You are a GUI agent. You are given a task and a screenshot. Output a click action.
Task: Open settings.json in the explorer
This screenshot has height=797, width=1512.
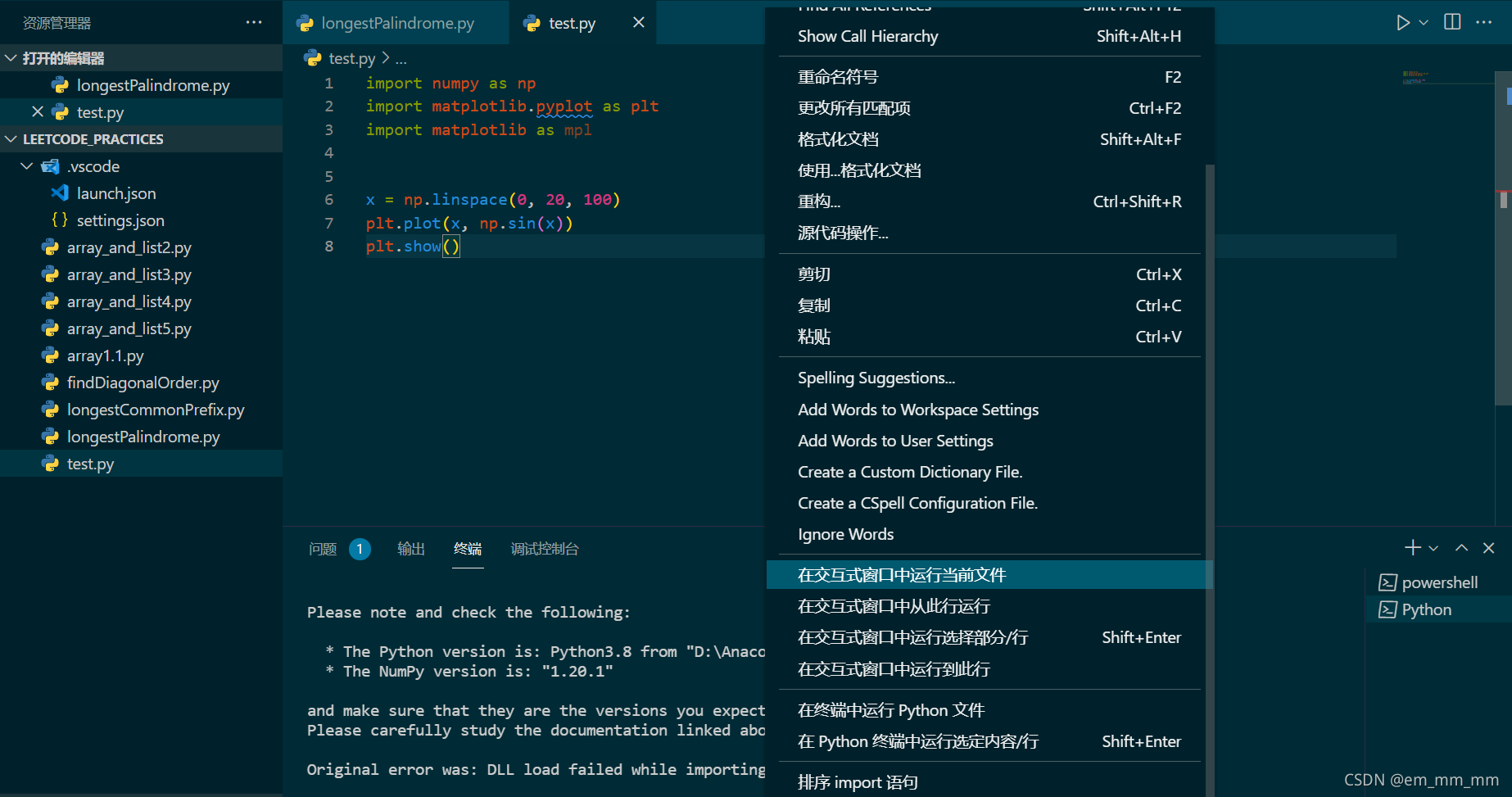[x=141, y=220]
